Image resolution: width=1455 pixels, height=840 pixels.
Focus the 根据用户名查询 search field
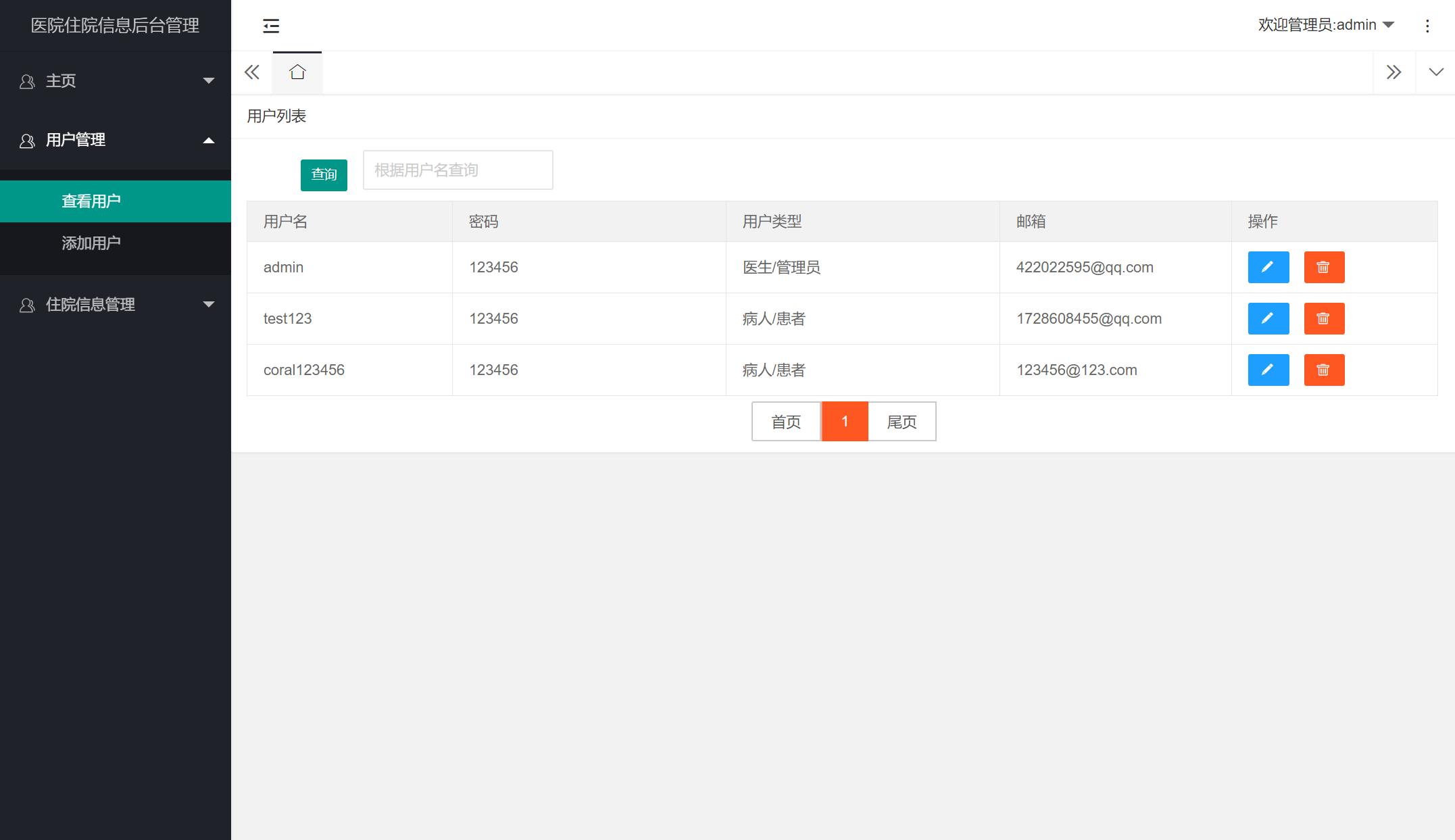(458, 170)
